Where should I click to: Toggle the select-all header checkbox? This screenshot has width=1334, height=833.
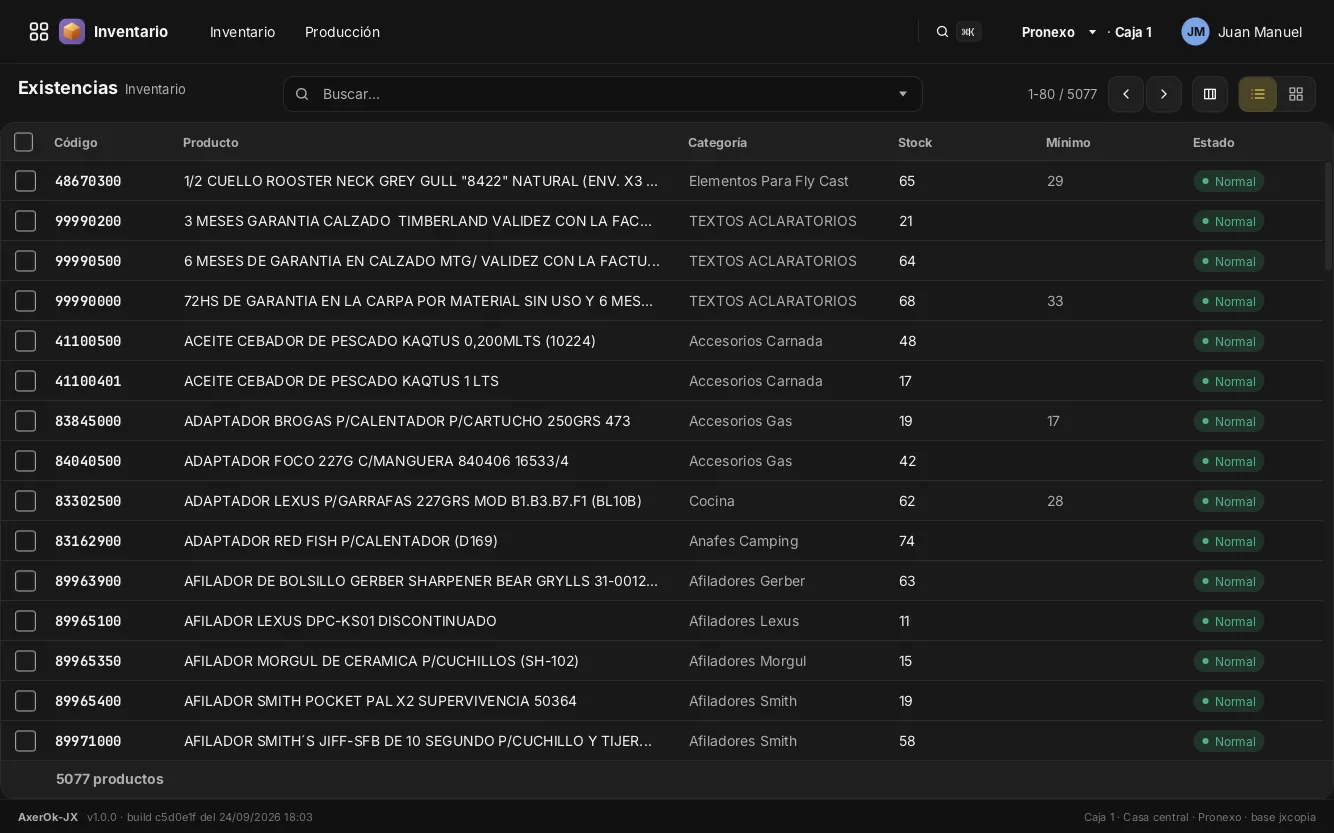coord(24,142)
